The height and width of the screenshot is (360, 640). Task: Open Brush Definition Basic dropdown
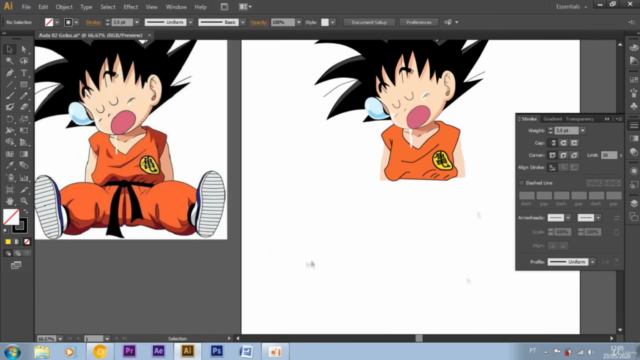[243, 22]
